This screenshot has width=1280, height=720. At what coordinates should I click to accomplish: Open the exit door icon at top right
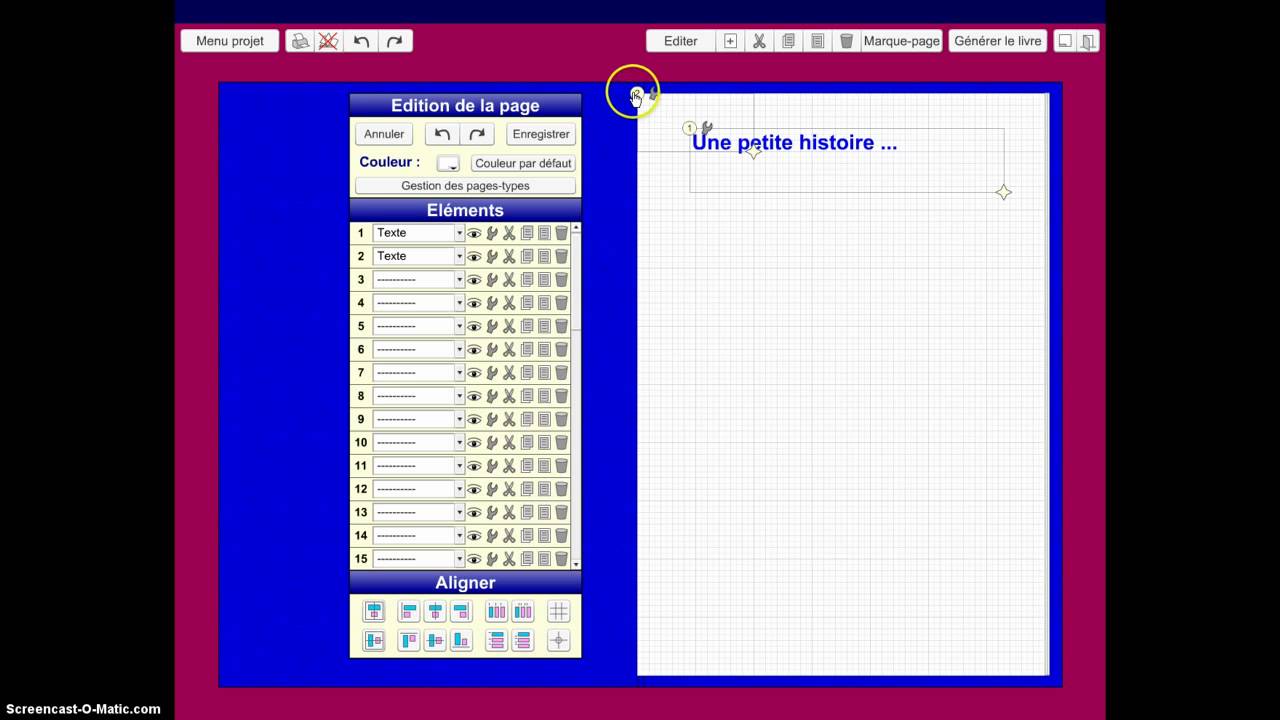[x=1089, y=41]
